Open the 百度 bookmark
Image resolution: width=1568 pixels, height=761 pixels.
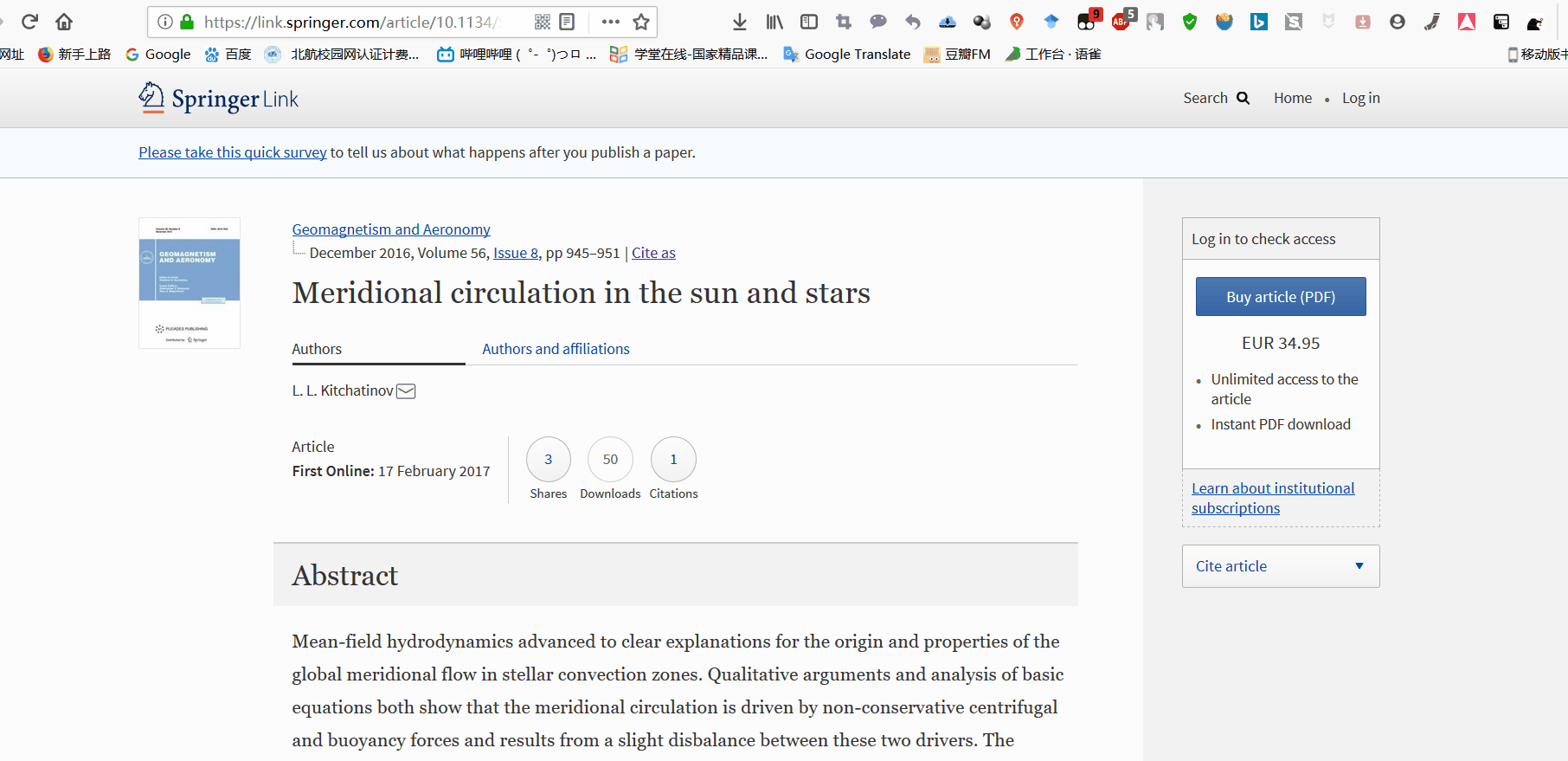(228, 54)
